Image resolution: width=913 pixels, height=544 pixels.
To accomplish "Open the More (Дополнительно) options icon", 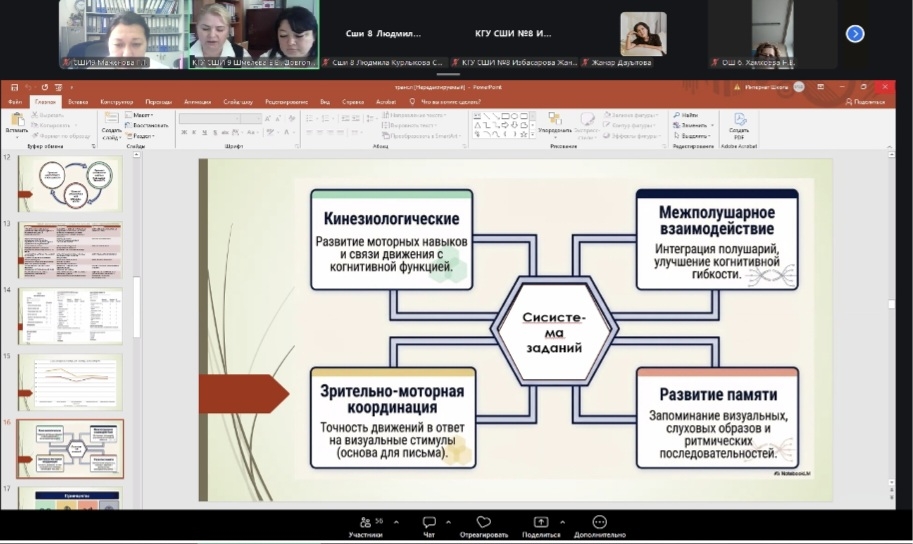I will point(599,524).
